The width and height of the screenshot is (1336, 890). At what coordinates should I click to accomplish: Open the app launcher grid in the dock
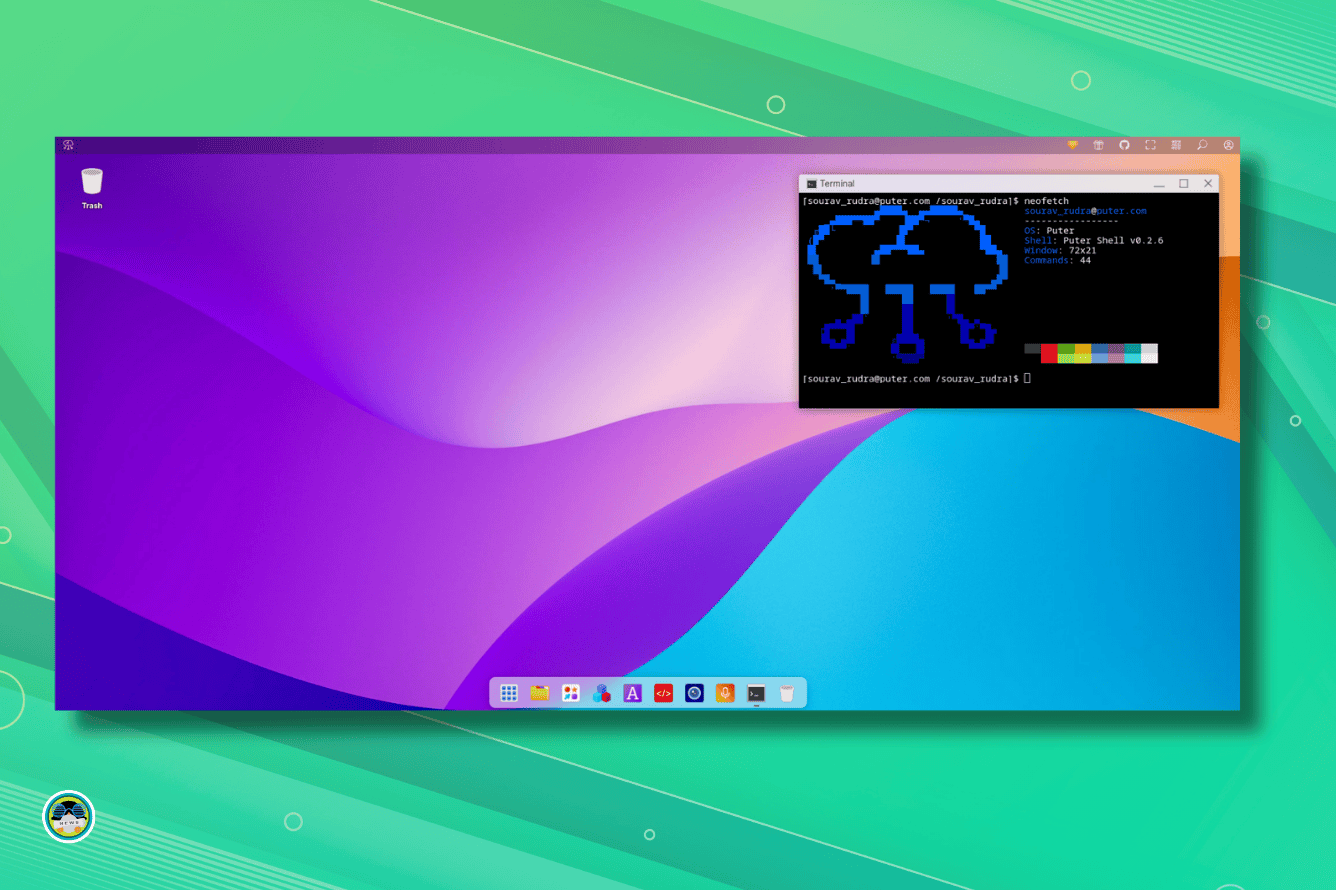(x=509, y=693)
